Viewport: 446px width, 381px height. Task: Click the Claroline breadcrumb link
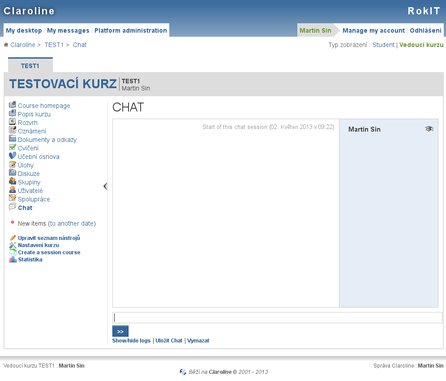(x=23, y=45)
